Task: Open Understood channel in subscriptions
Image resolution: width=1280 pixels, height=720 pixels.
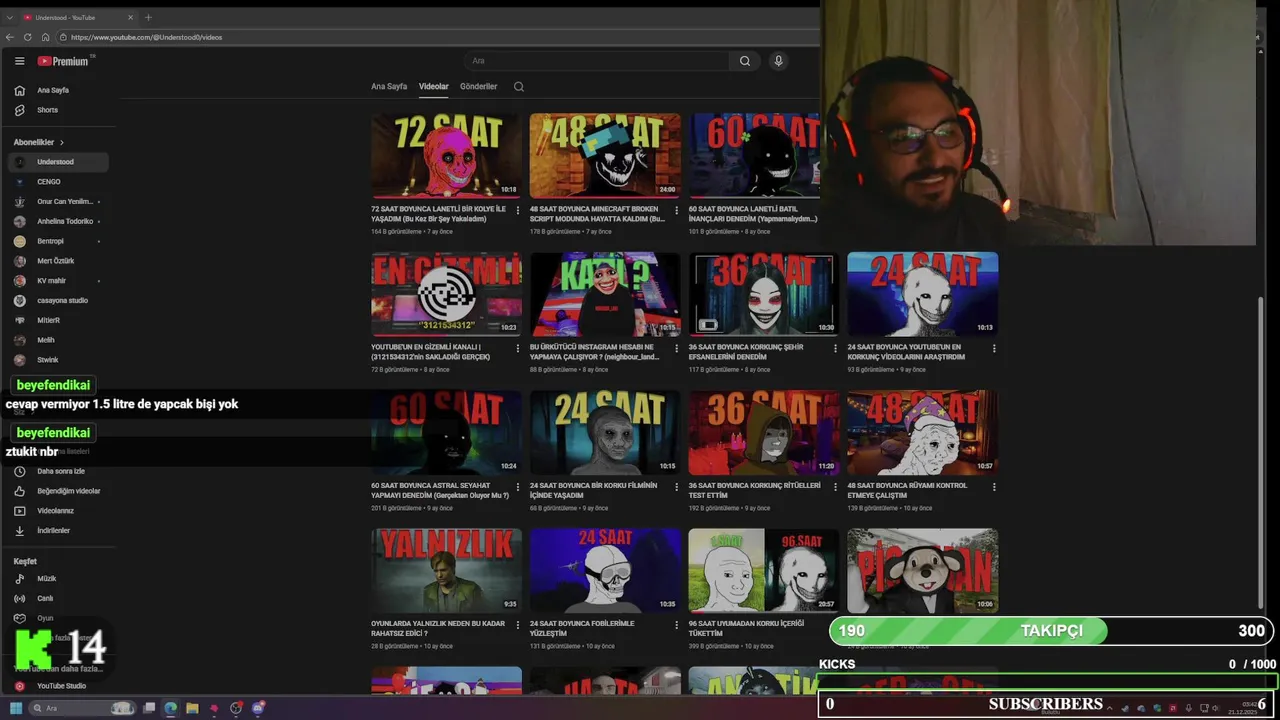Action: pyautogui.click(x=58, y=162)
